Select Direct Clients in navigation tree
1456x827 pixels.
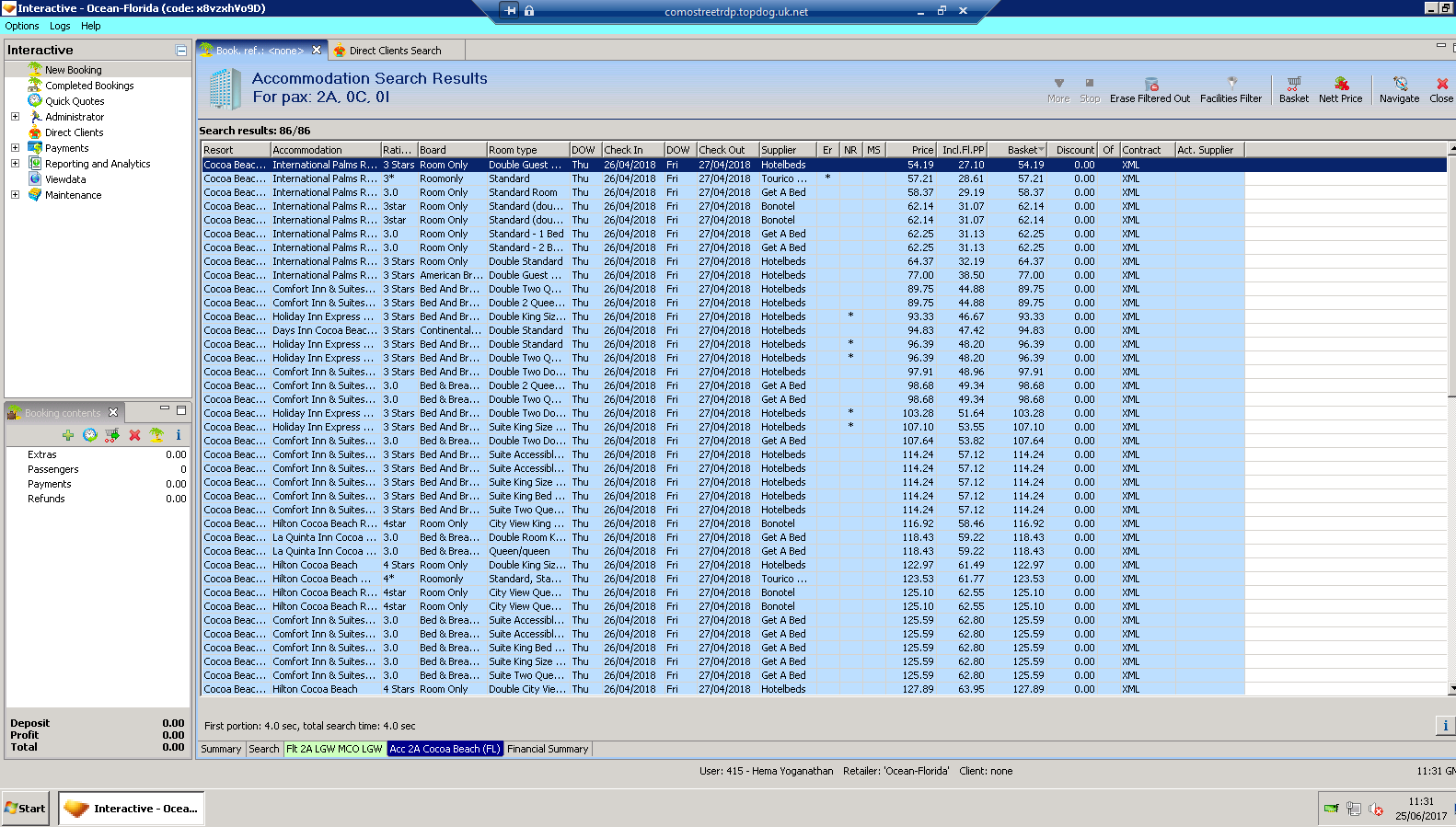tap(75, 132)
